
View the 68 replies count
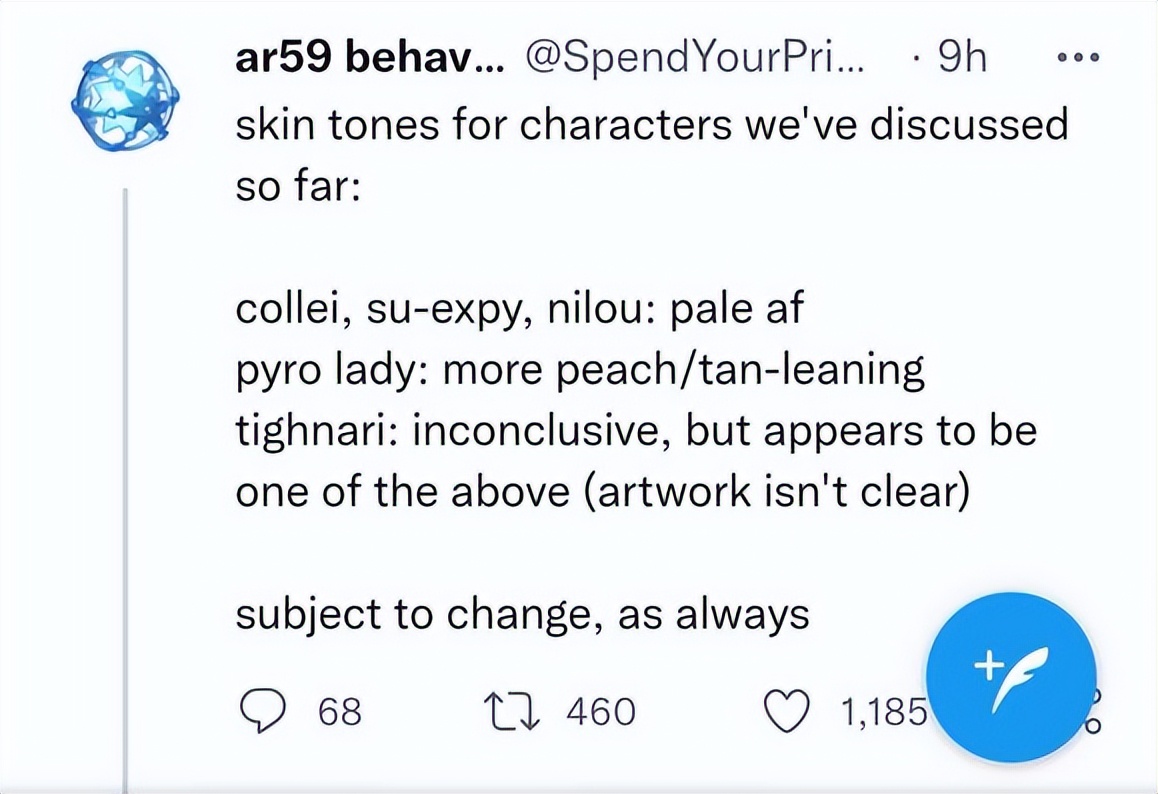tap(340, 711)
